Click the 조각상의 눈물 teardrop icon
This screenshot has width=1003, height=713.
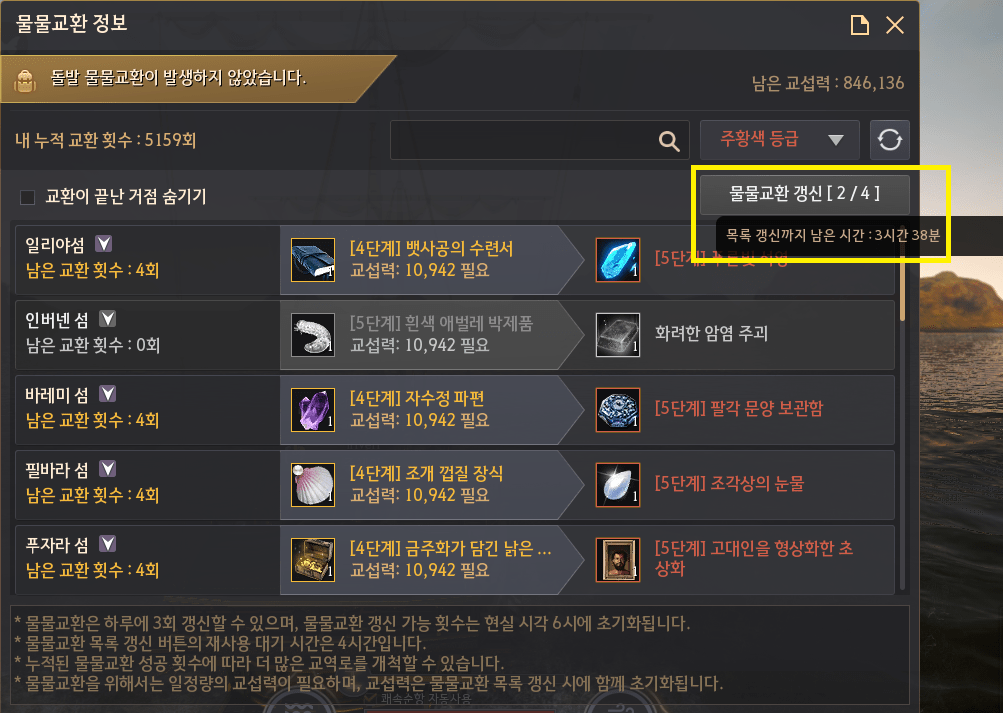coord(617,484)
